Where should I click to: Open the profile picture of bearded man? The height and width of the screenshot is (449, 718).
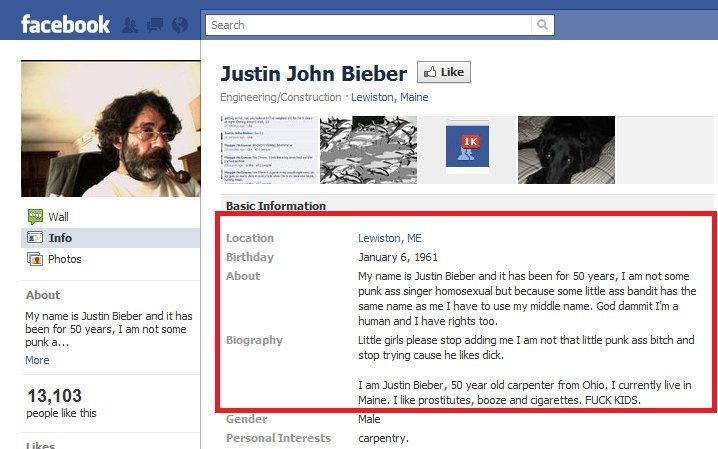click(110, 129)
